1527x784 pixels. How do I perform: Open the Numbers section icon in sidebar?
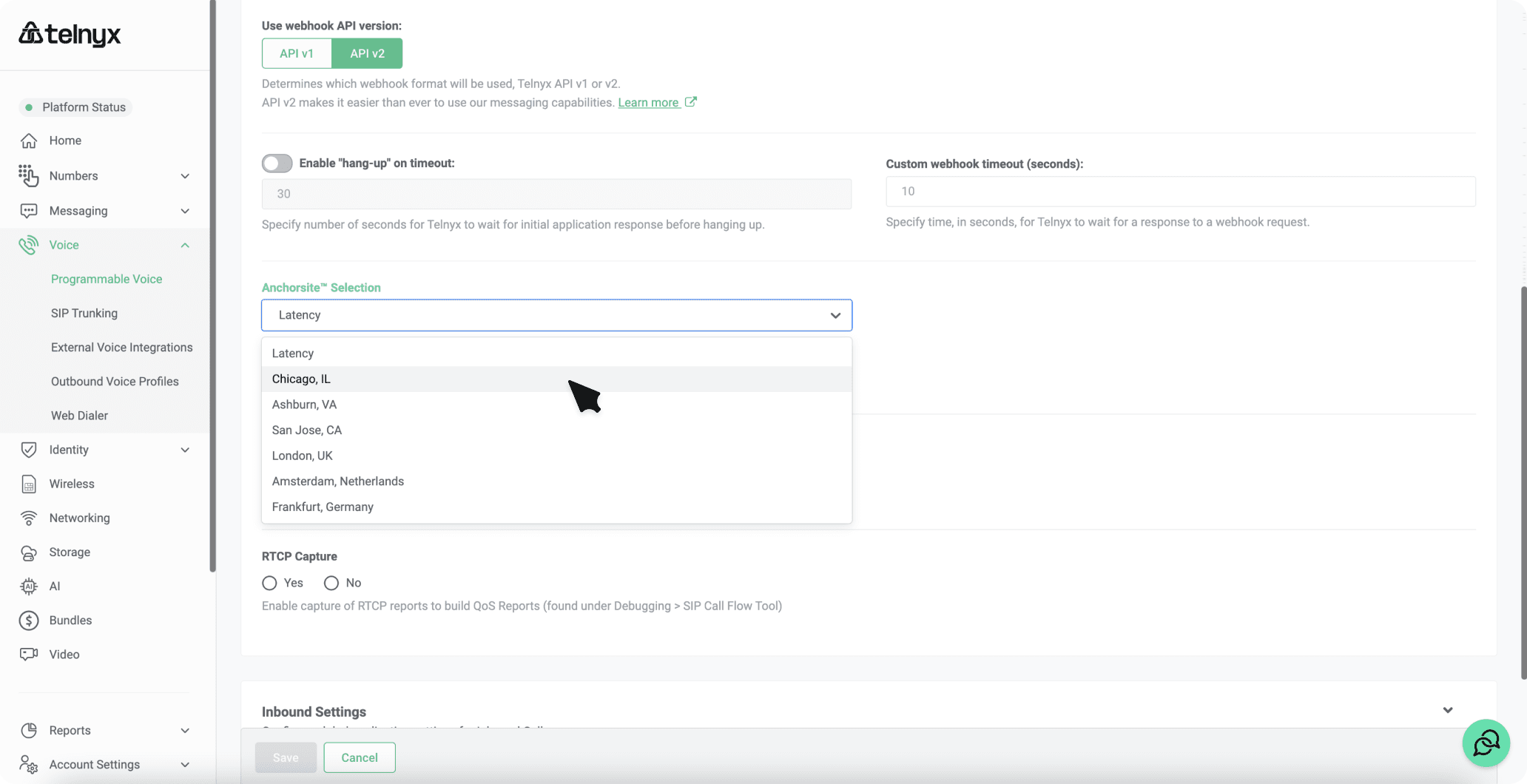[28, 176]
